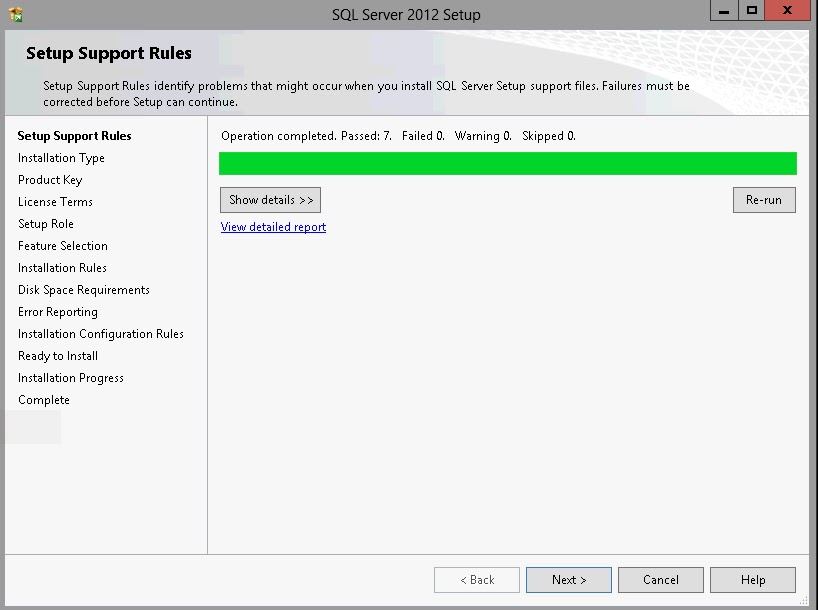Open the View detailed report link

(273, 227)
